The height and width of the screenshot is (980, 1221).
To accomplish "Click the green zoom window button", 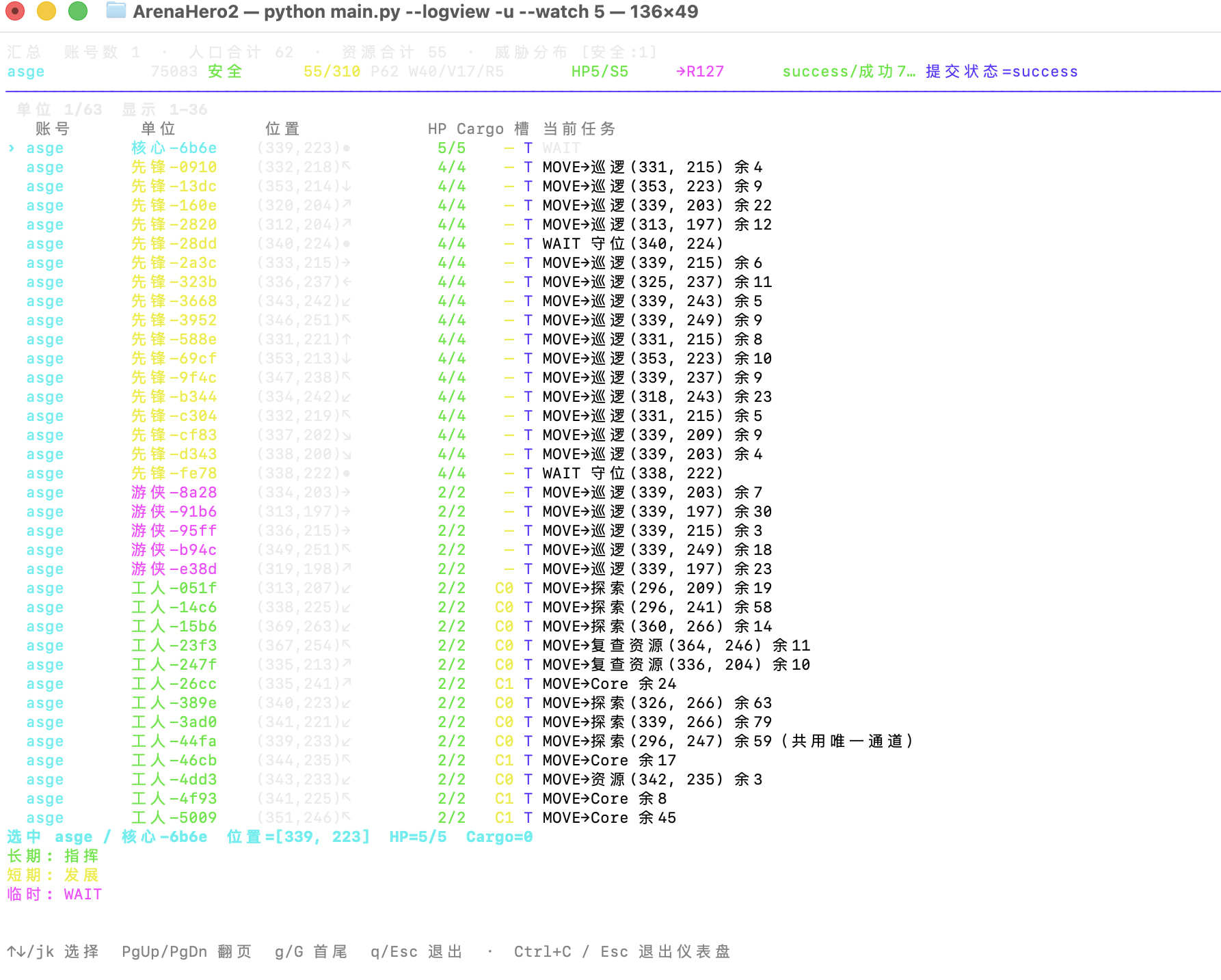I will tap(78, 11).
